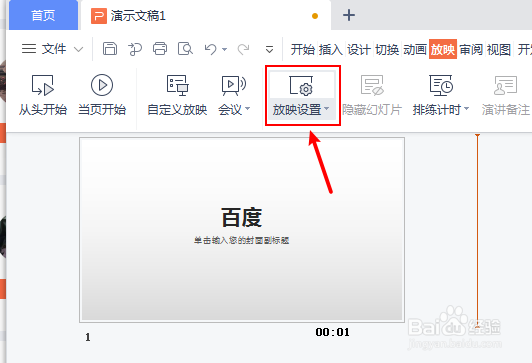532x363 pixels.
Task: Click the 放映设置 gear screen icon
Action: pos(301,85)
